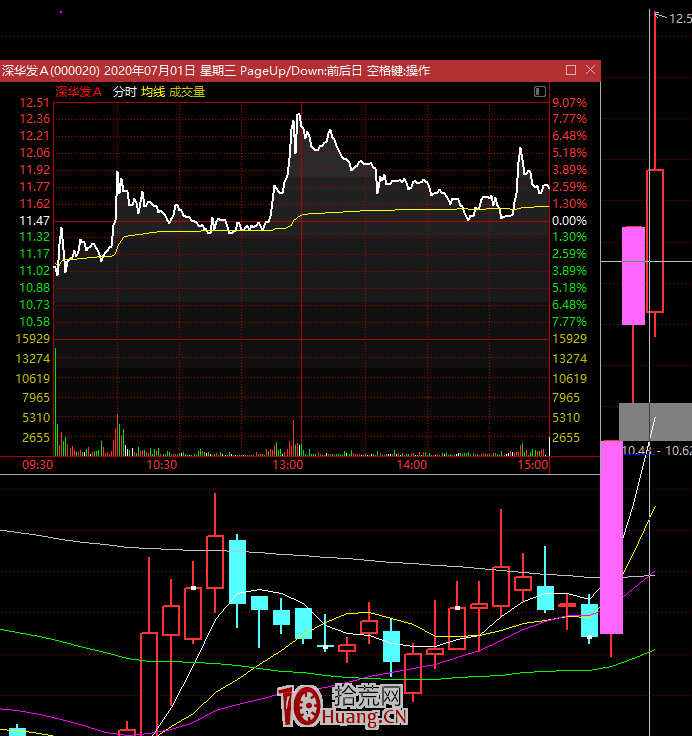Screen dimensions: 692x736
Task: Click the gray gap box on the daily chart
Action: pos(655,422)
